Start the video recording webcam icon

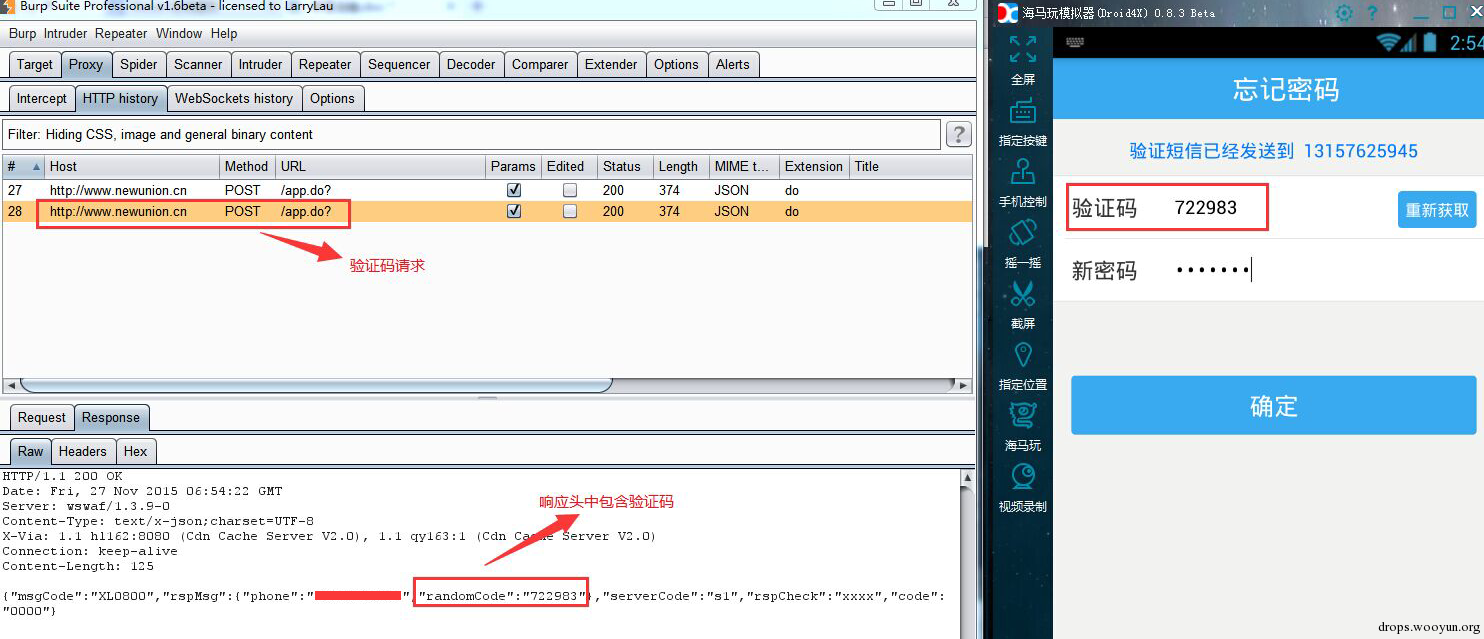pos(1022,477)
